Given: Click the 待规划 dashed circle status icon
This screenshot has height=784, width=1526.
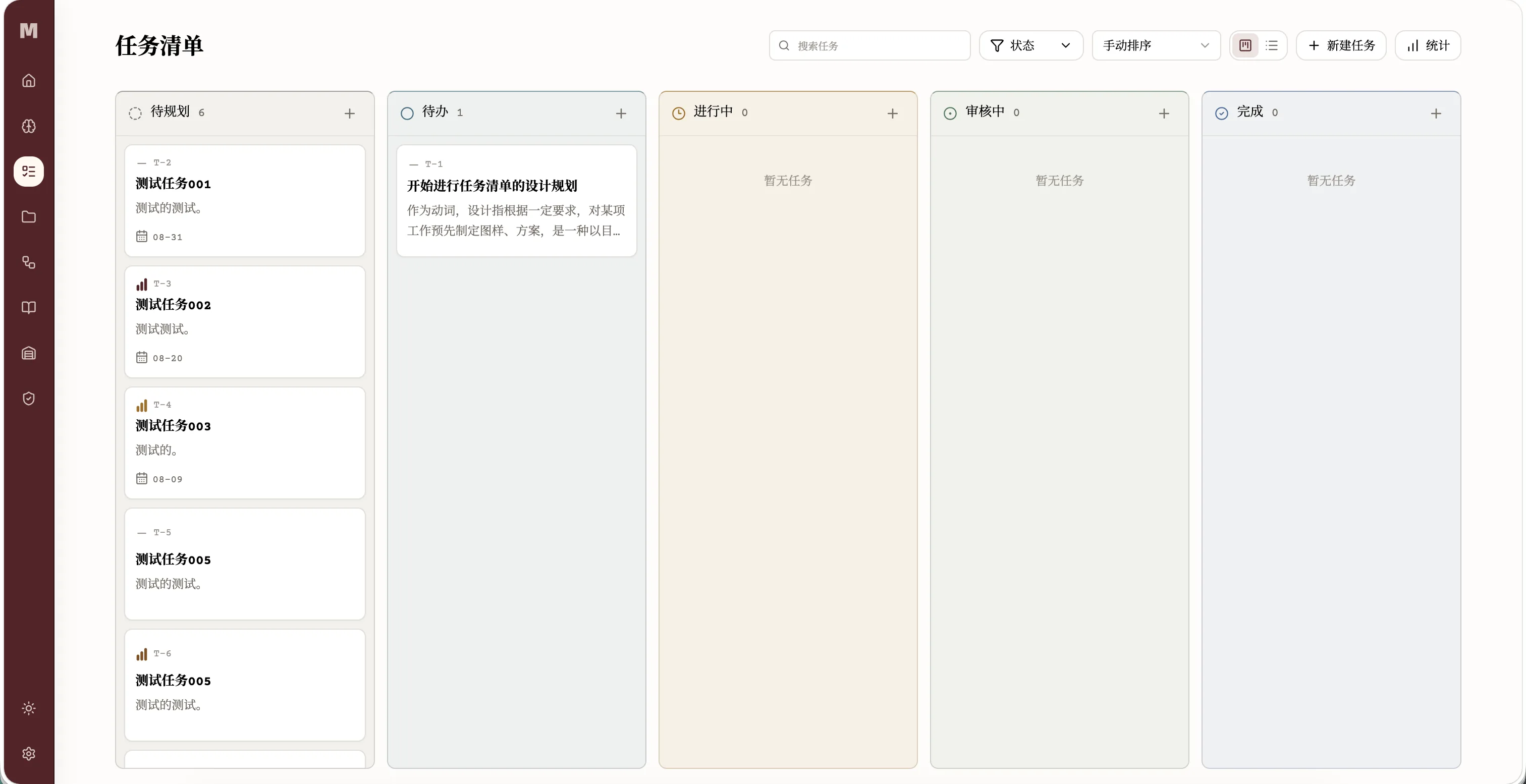Looking at the screenshot, I should 135,113.
